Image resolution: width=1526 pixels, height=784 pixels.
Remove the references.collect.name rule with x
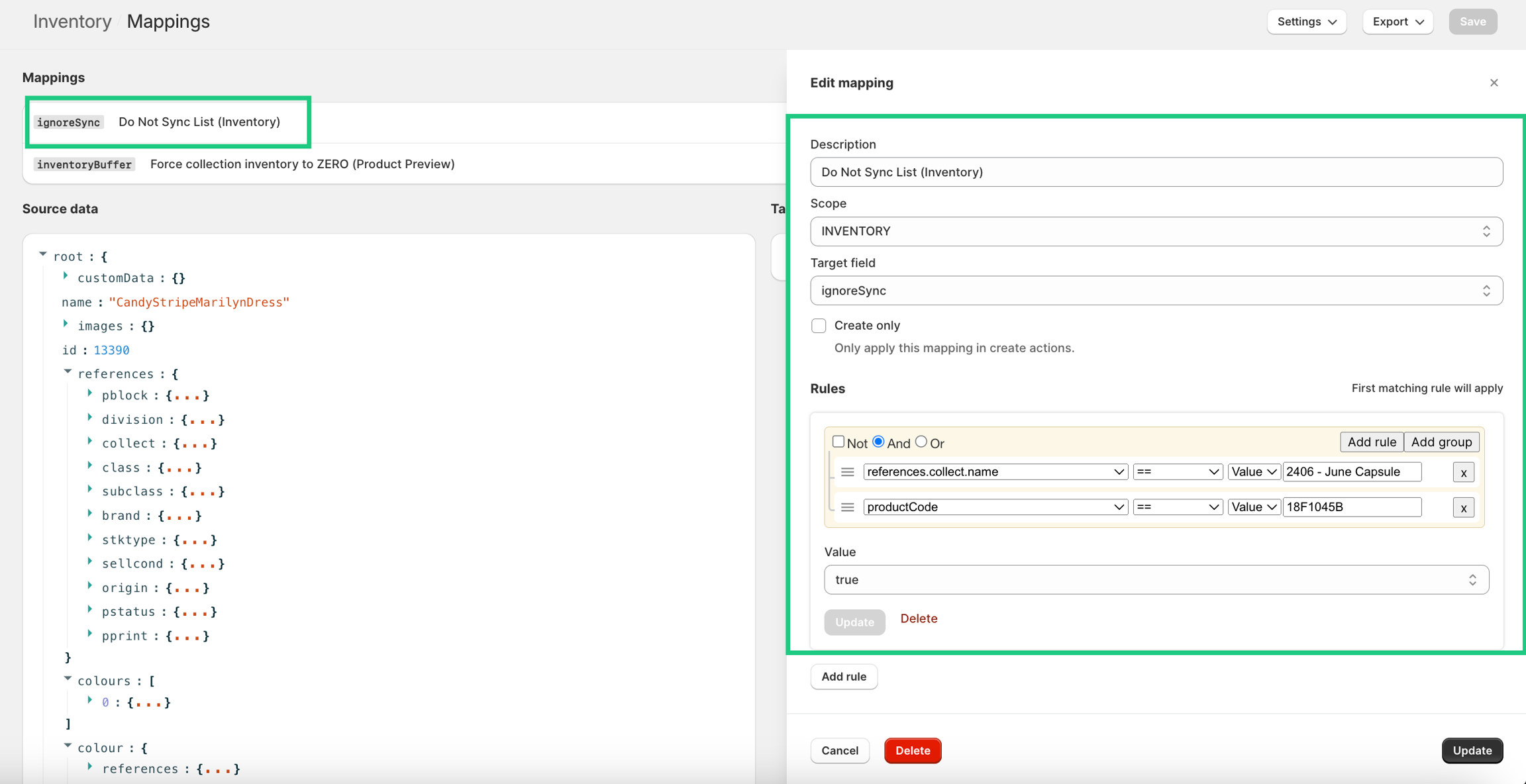(1463, 472)
